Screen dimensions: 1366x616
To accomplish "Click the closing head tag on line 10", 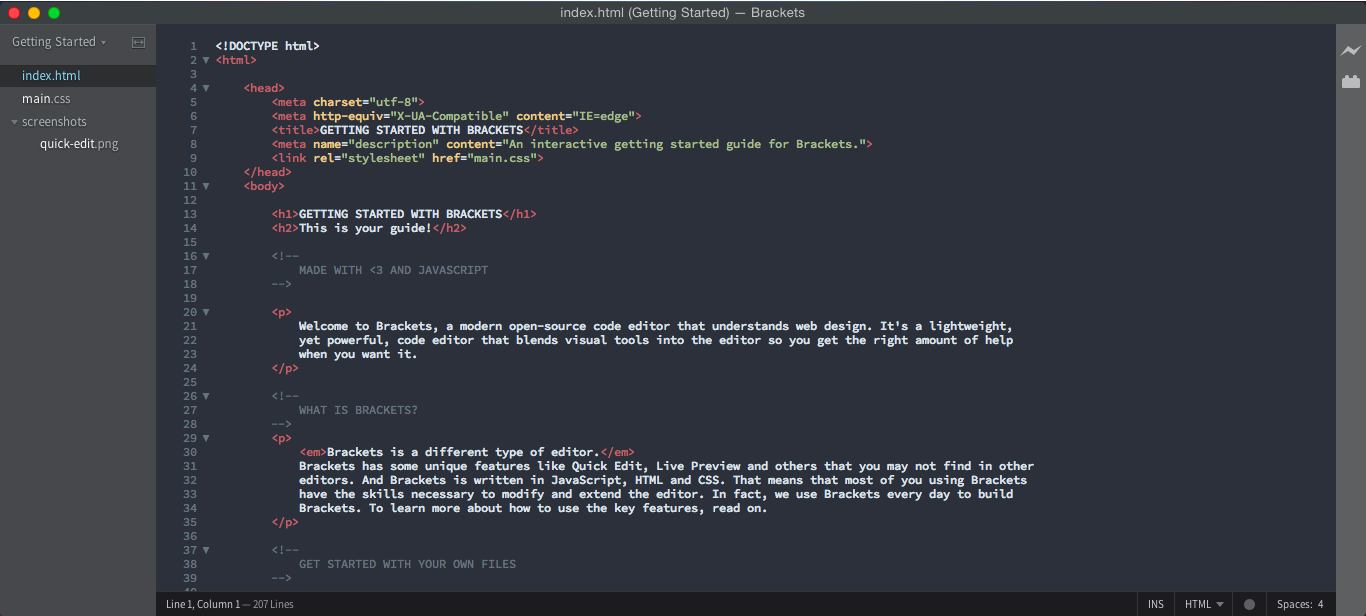I will pyautogui.click(x=267, y=172).
